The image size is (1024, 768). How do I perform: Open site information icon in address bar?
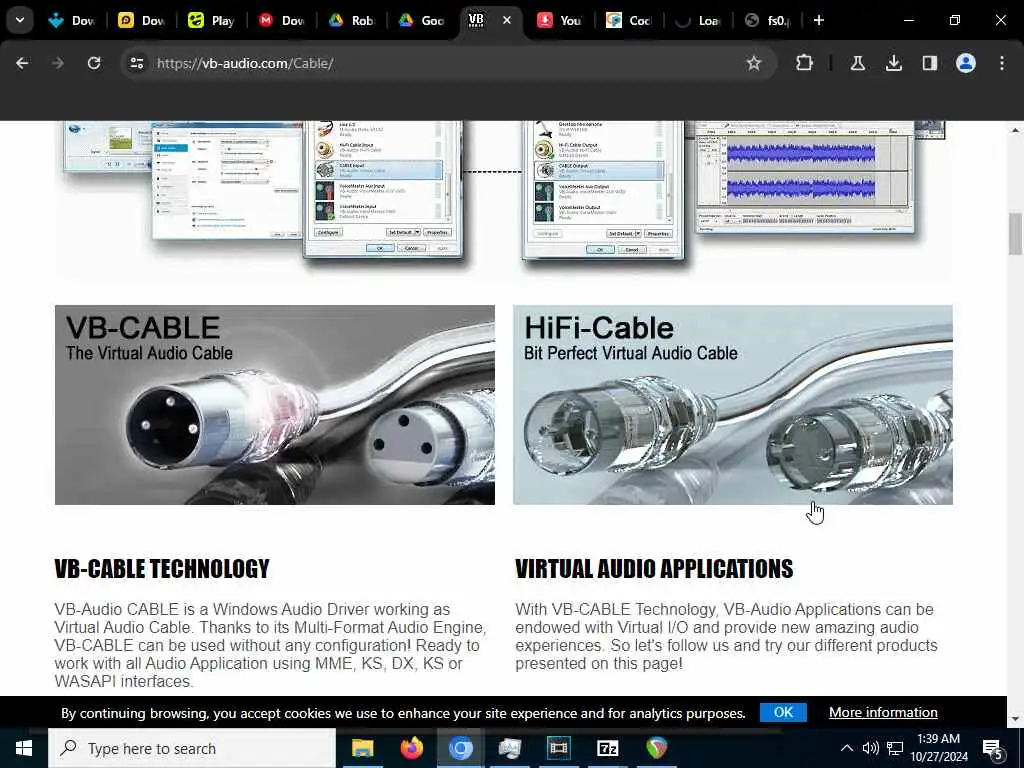pos(136,63)
